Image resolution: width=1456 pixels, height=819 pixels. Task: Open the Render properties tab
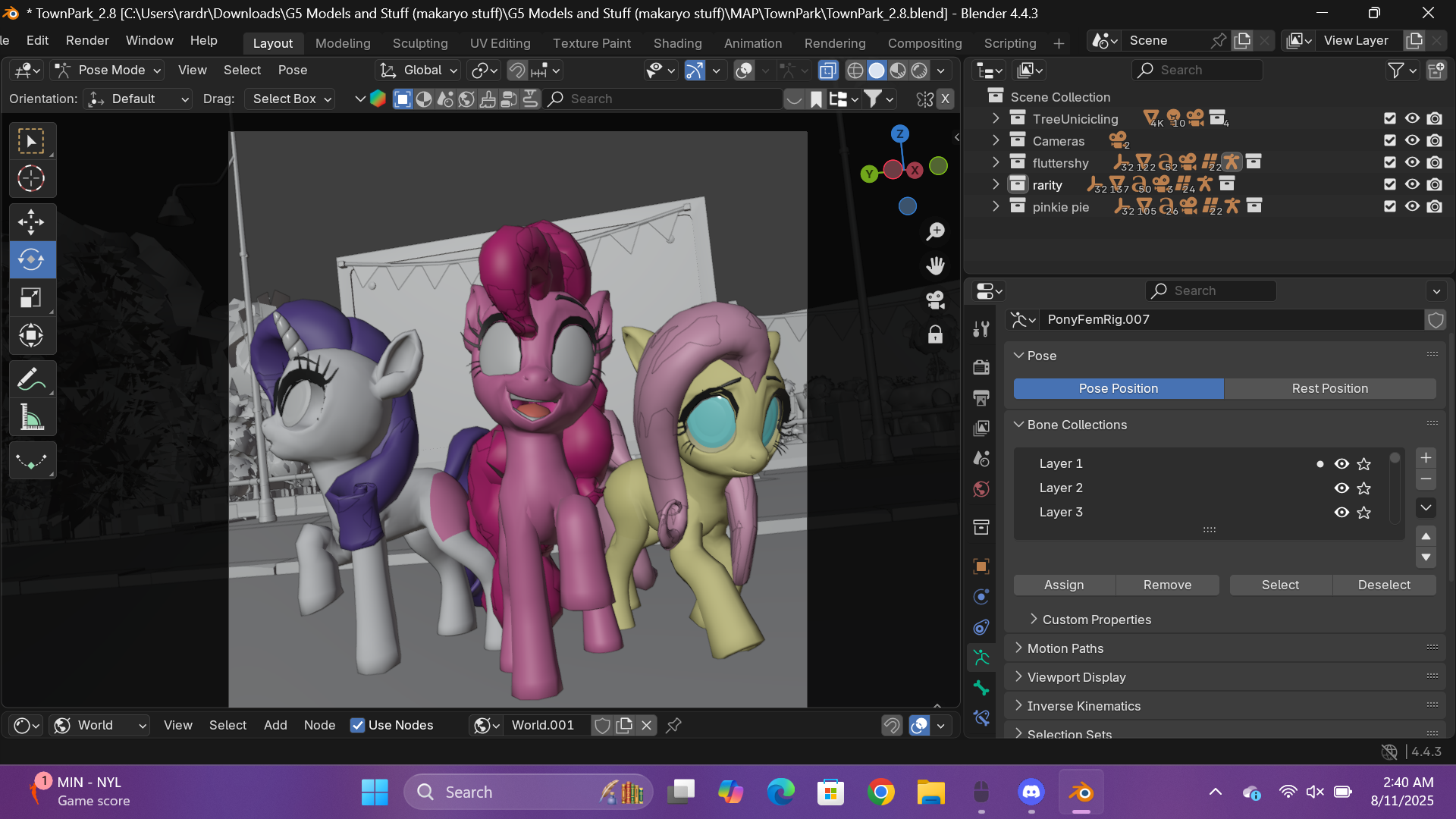pyautogui.click(x=981, y=367)
